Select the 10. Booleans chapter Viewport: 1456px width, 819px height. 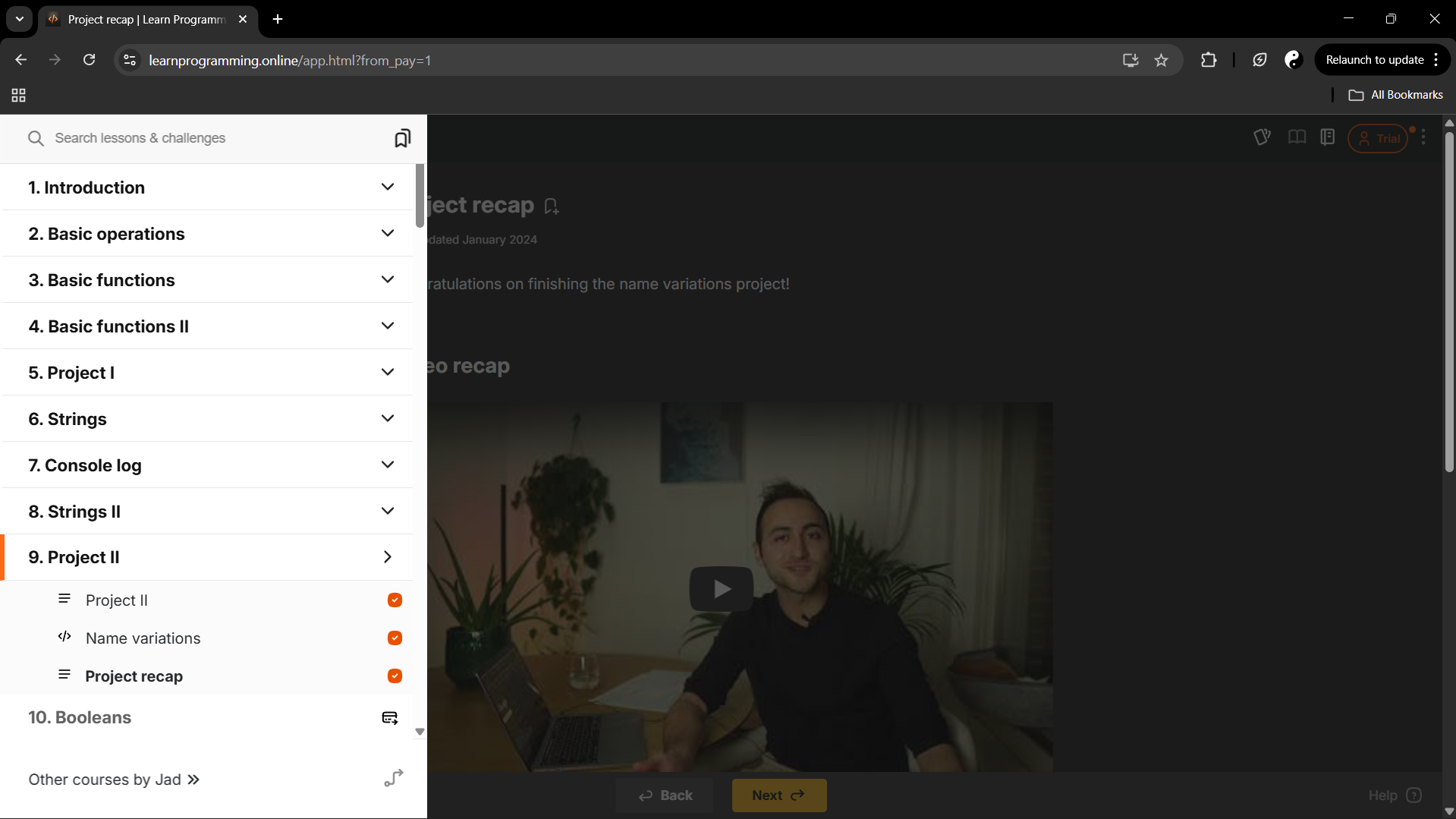80,718
